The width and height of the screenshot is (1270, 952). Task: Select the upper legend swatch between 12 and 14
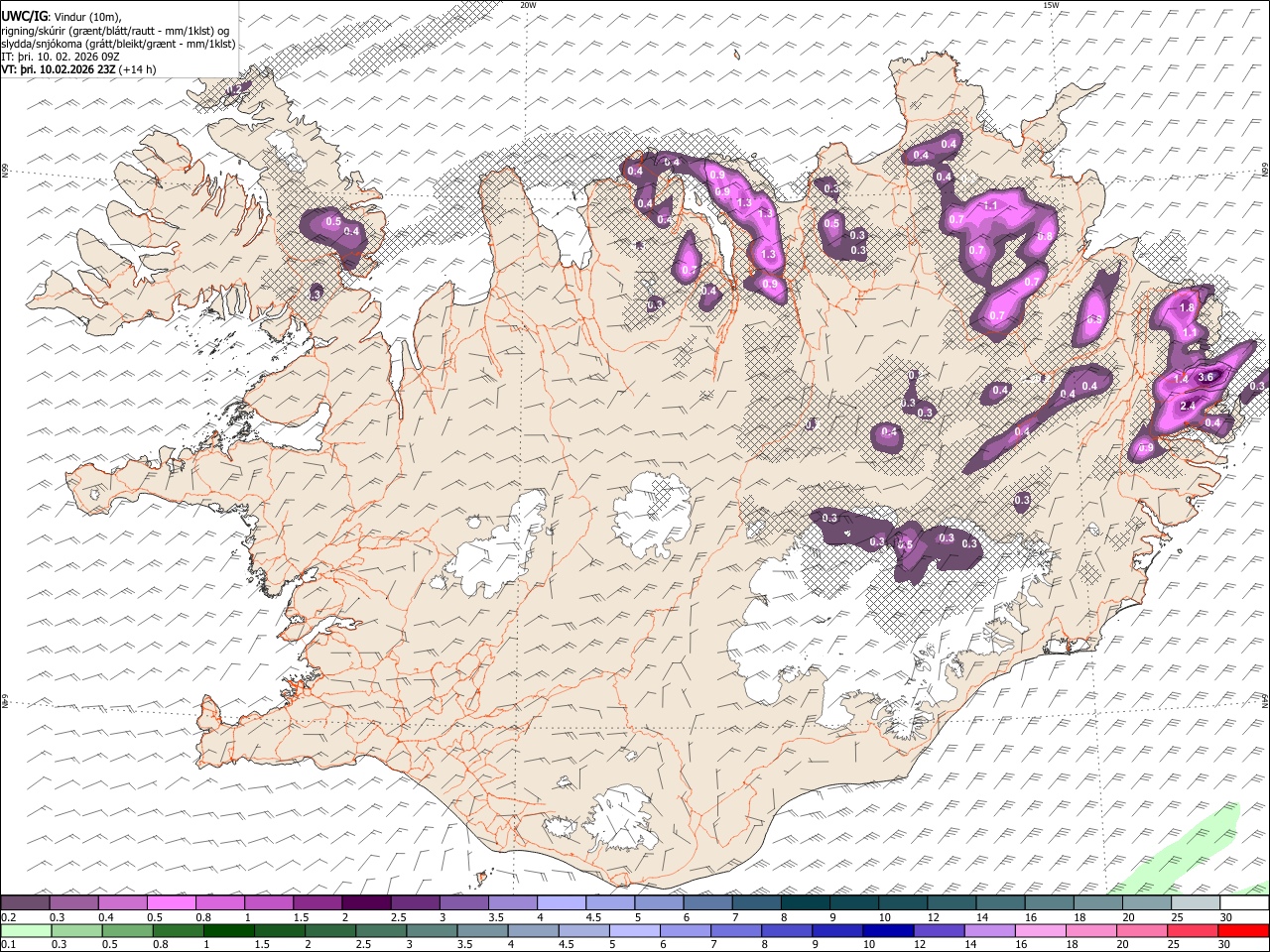pyautogui.click(x=952, y=903)
